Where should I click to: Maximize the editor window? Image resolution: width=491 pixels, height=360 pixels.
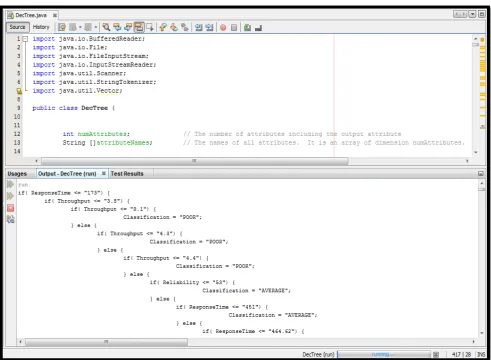482,14
